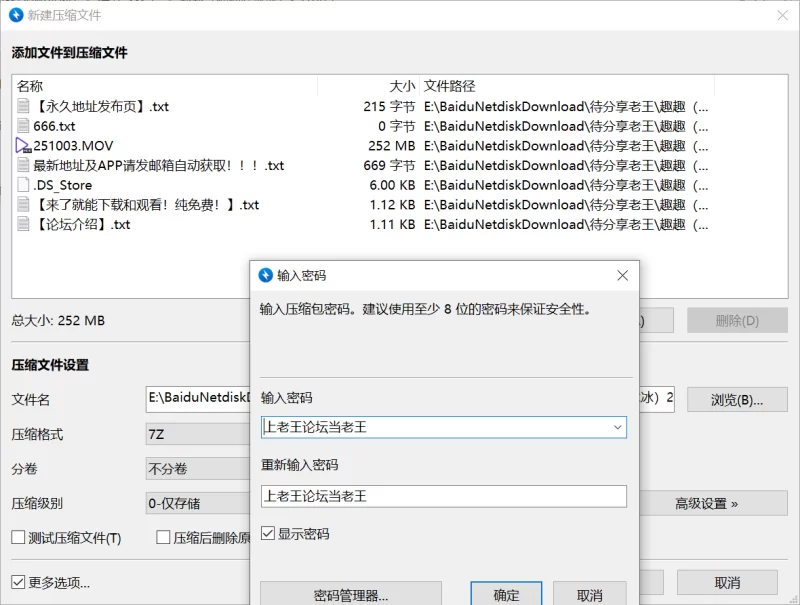Click the app icon in 新建压缩文件 title bar
This screenshot has width=800, height=605.
[x=16, y=15]
